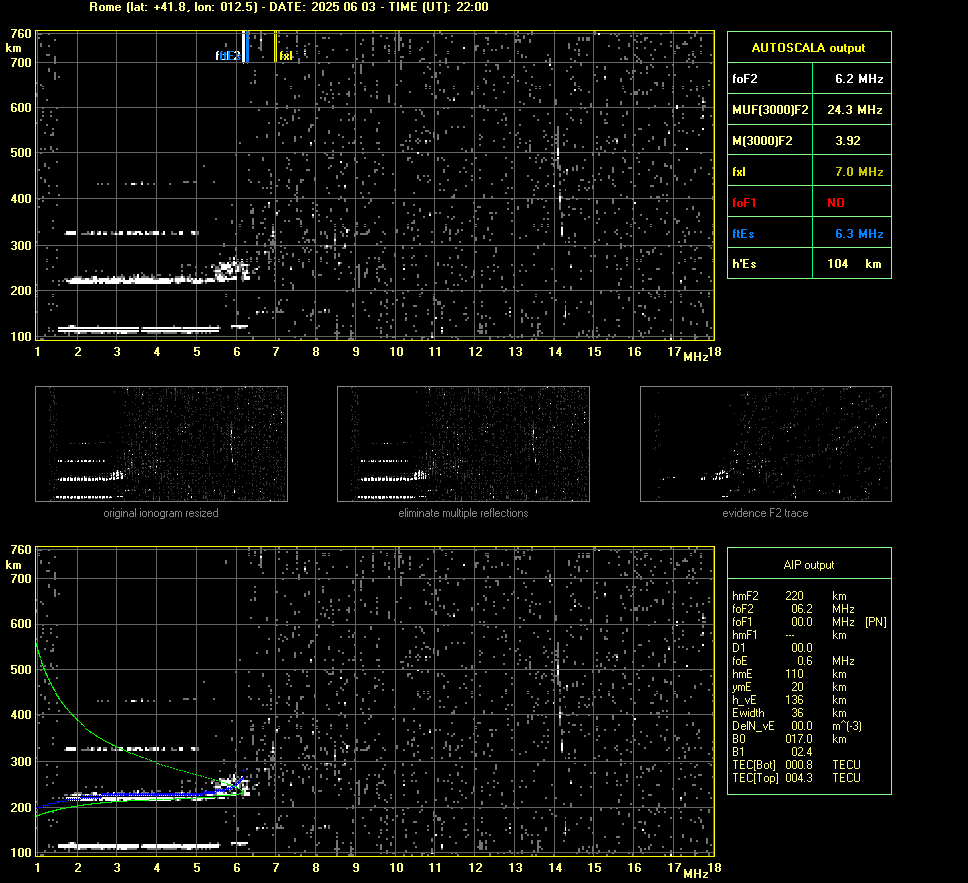This screenshot has height=883, width=968.
Task: Select the TEC[Top] '004.3 TECU' row
Action: [796, 778]
